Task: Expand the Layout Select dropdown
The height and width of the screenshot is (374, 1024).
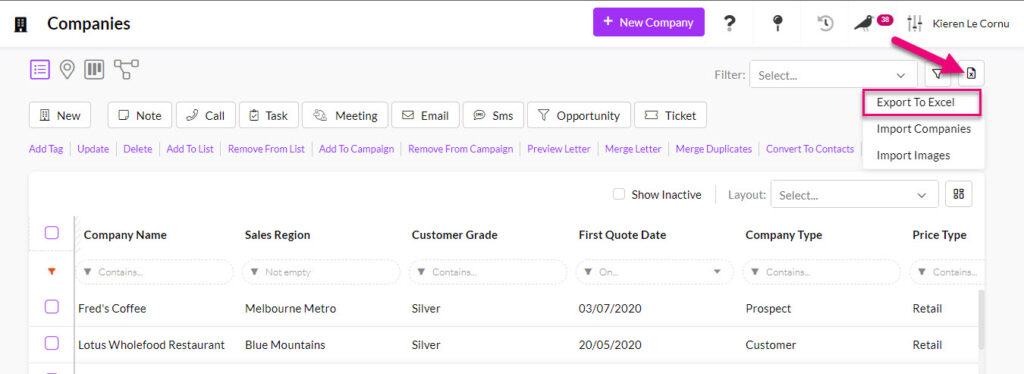Action: coord(854,195)
